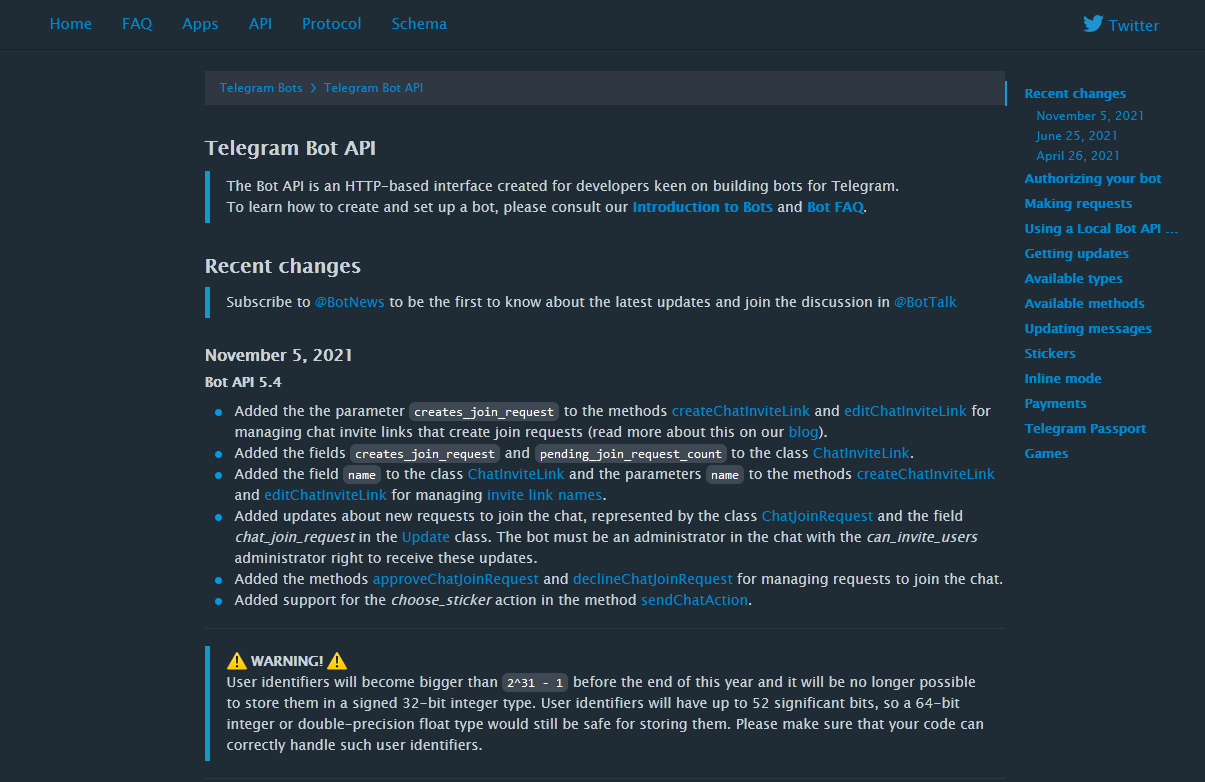Click the warning sign icon before WARNING!

point(237,660)
